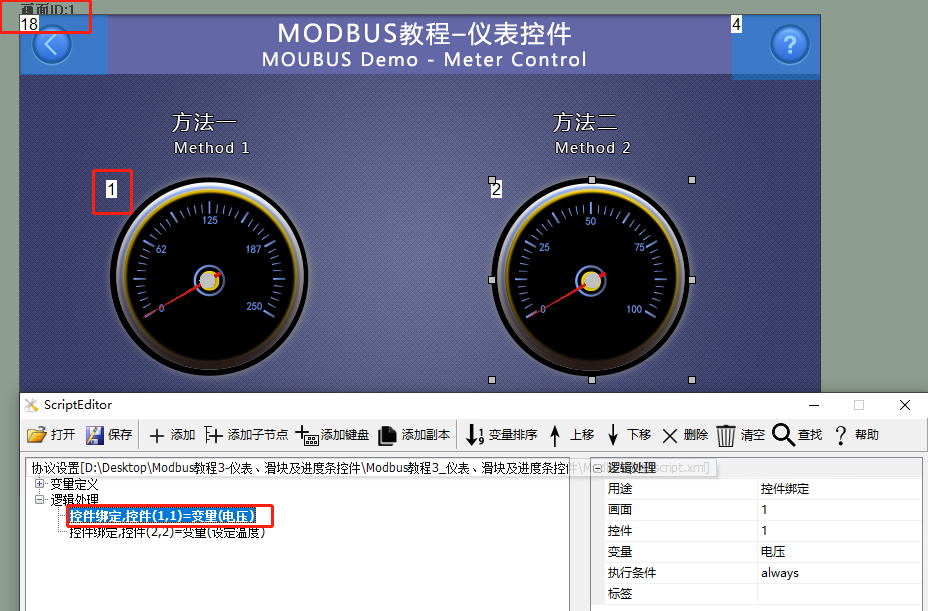Add a new item with 添加
This screenshot has width=928, height=611.
pyautogui.click(x=172, y=435)
